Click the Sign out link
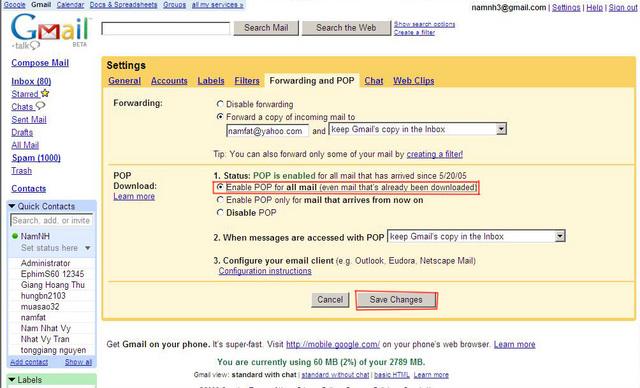 623,7
